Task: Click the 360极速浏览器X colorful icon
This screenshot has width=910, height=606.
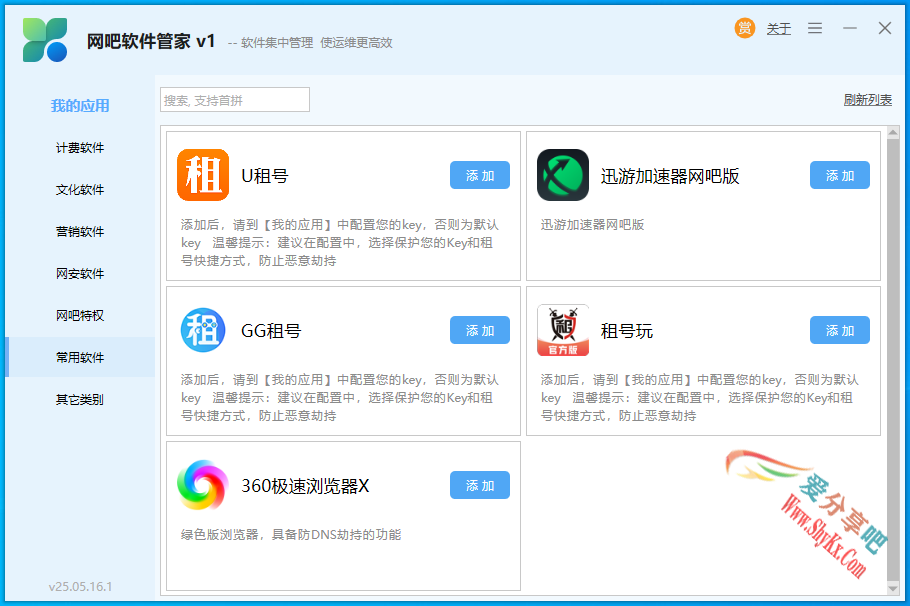Action: coord(203,485)
